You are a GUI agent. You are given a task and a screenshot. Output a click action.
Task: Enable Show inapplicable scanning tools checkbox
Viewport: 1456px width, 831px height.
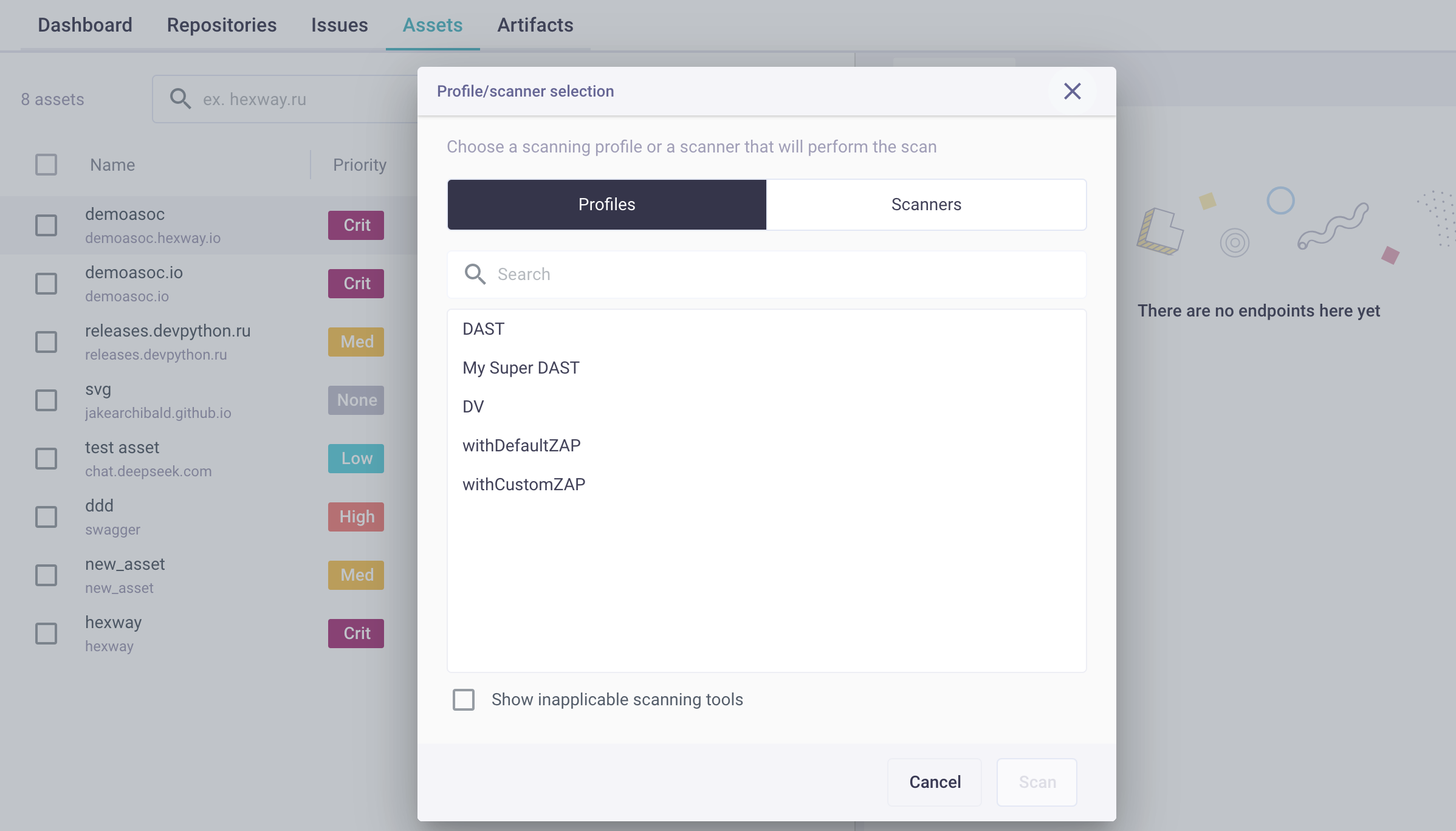click(464, 700)
